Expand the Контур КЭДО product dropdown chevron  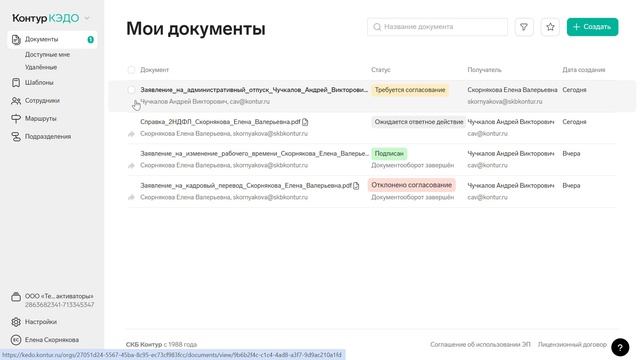coord(87,18)
